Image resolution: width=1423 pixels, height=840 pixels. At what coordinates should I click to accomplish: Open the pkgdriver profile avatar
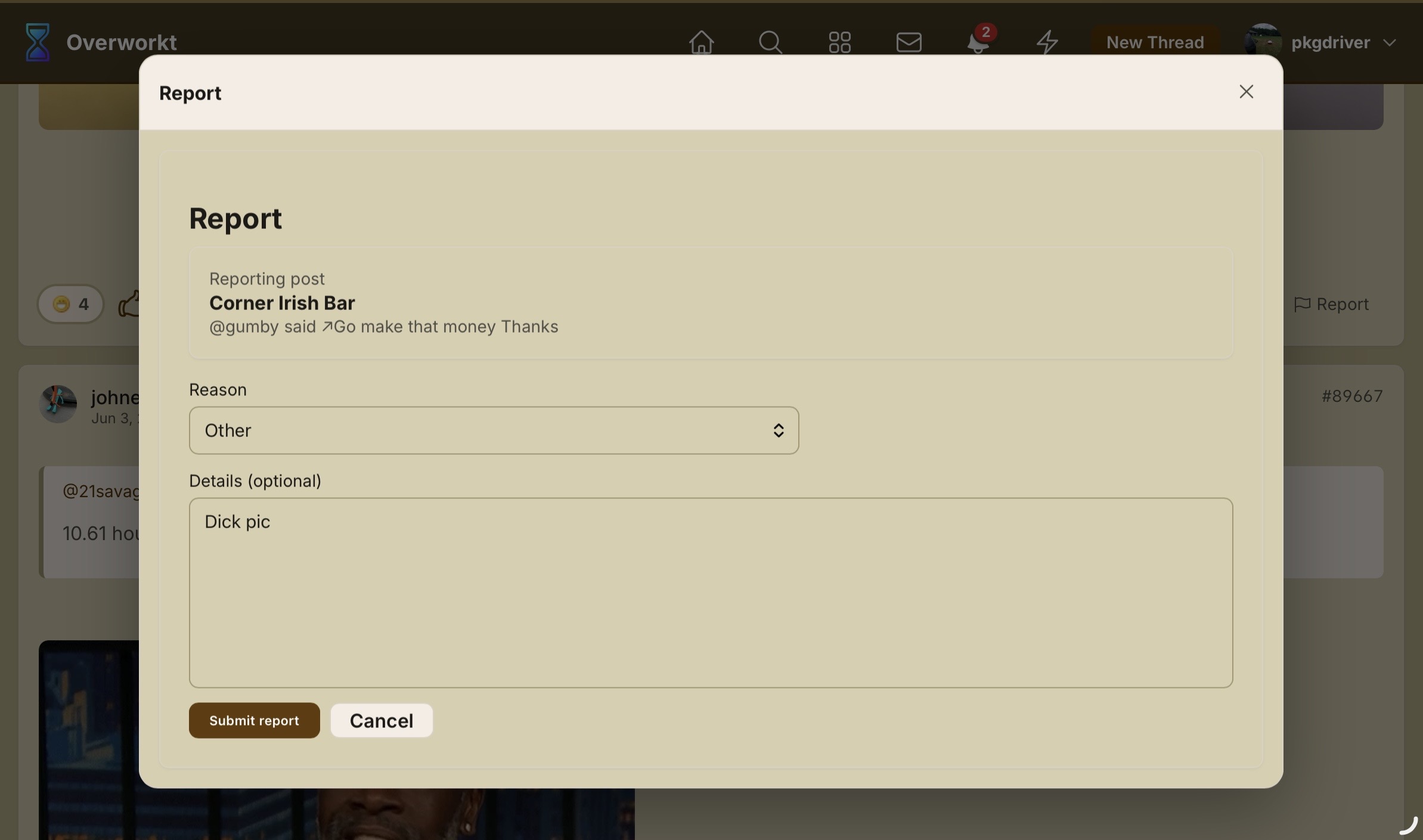(x=1263, y=42)
